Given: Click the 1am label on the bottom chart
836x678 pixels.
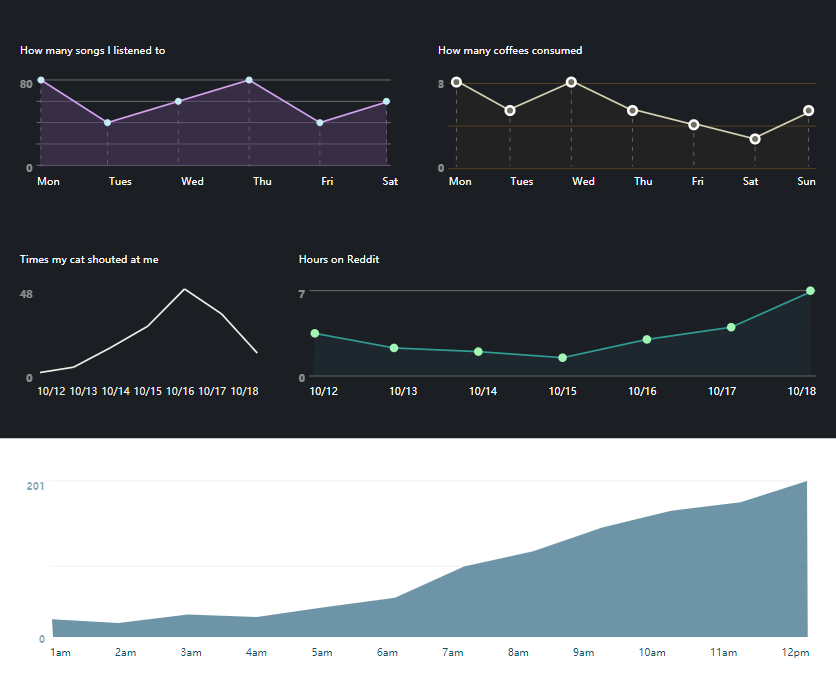Looking at the screenshot, I should click(x=60, y=652).
